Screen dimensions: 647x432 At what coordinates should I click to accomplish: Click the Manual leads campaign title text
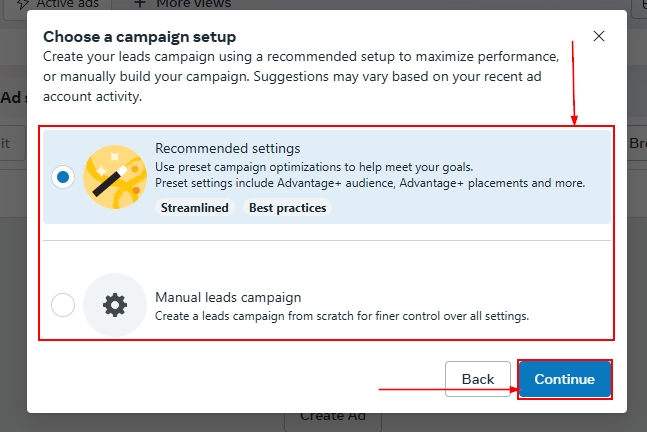pos(228,297)
